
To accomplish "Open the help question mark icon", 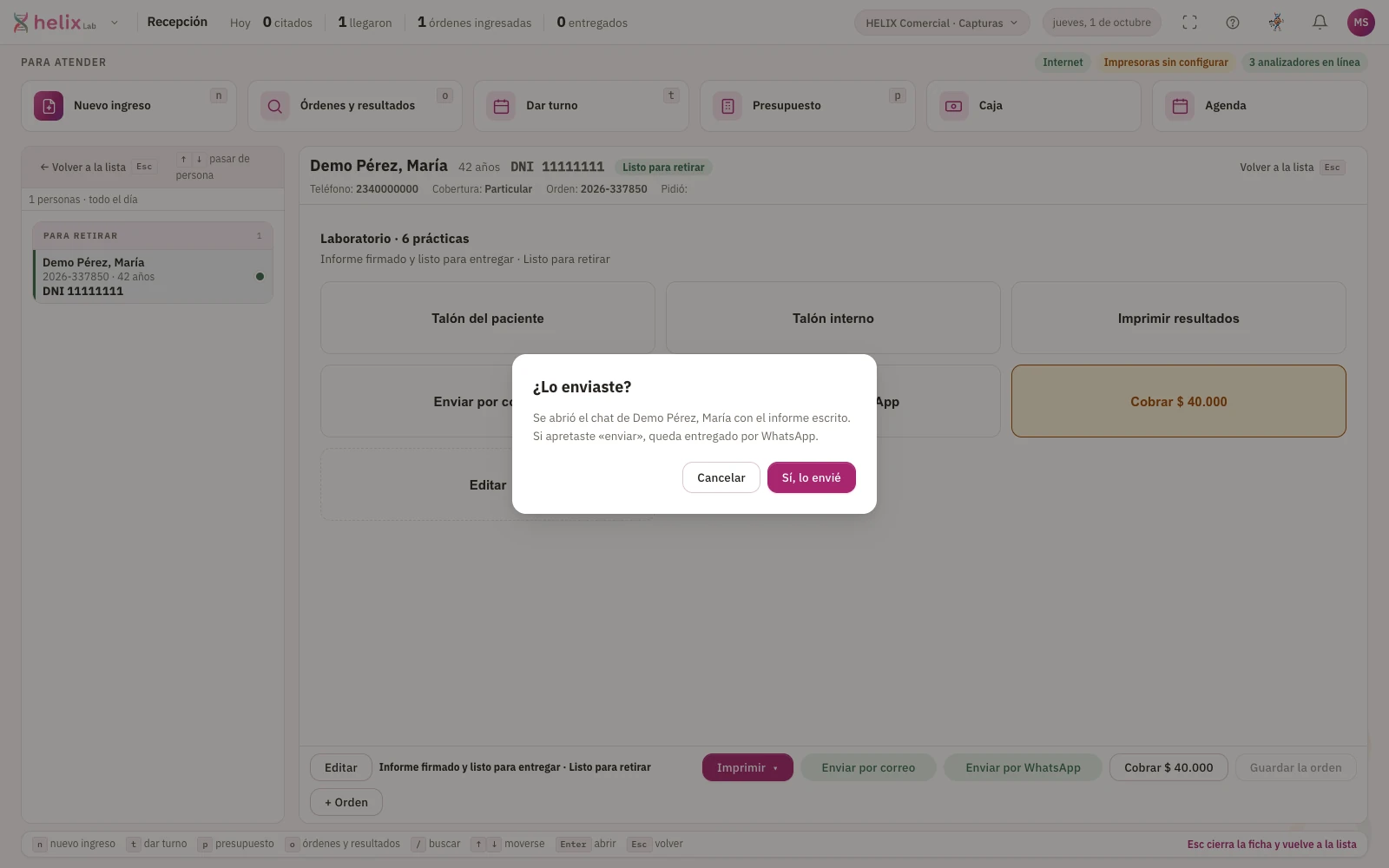I will click(x=1233, y=23).
